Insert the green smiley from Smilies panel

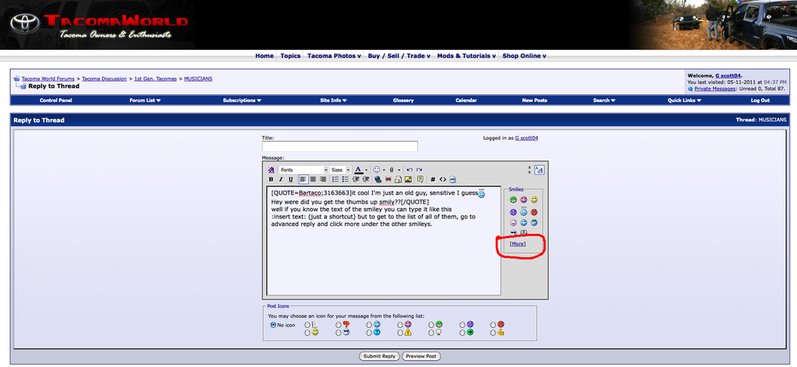(x=513, y=200)
